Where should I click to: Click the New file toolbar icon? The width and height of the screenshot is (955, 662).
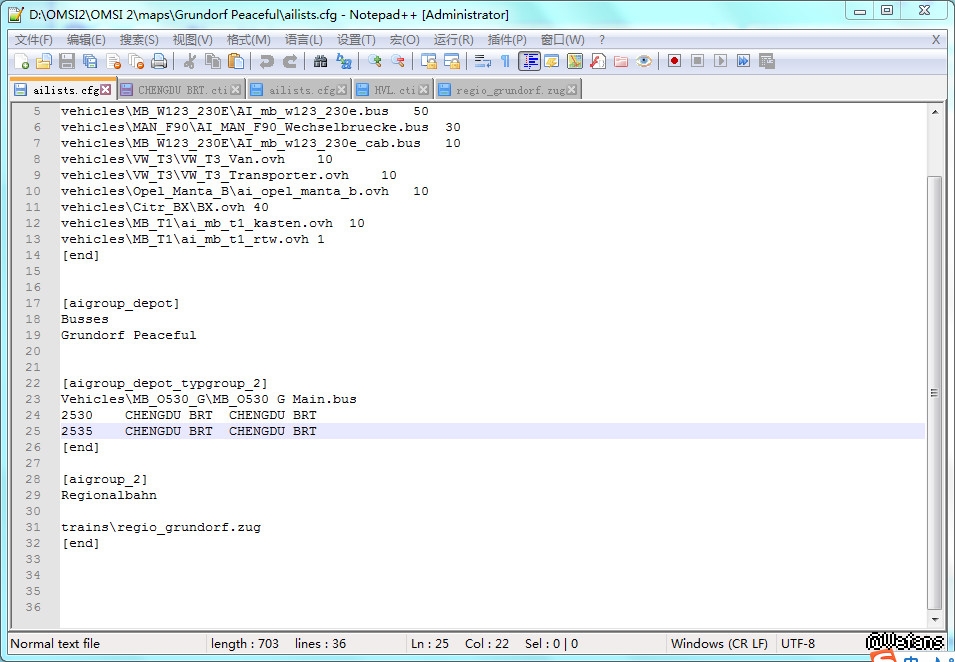click(x=21, y=62)
